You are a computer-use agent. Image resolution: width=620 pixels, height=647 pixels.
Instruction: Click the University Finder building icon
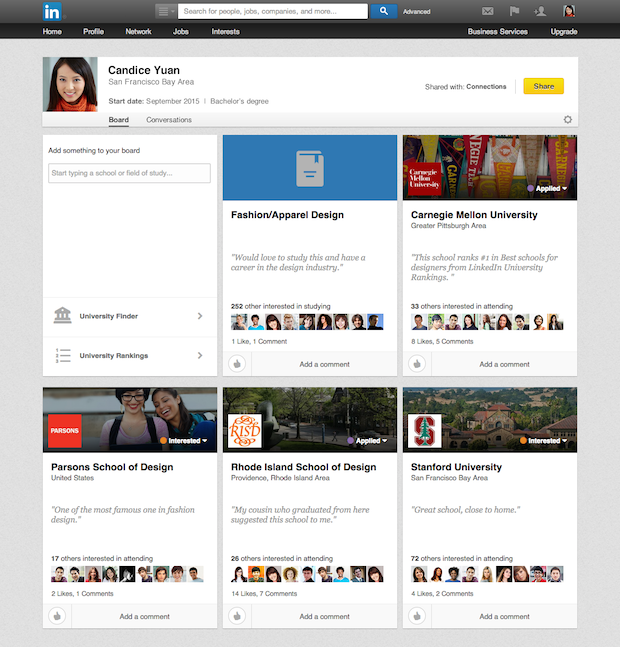[62, 315]
